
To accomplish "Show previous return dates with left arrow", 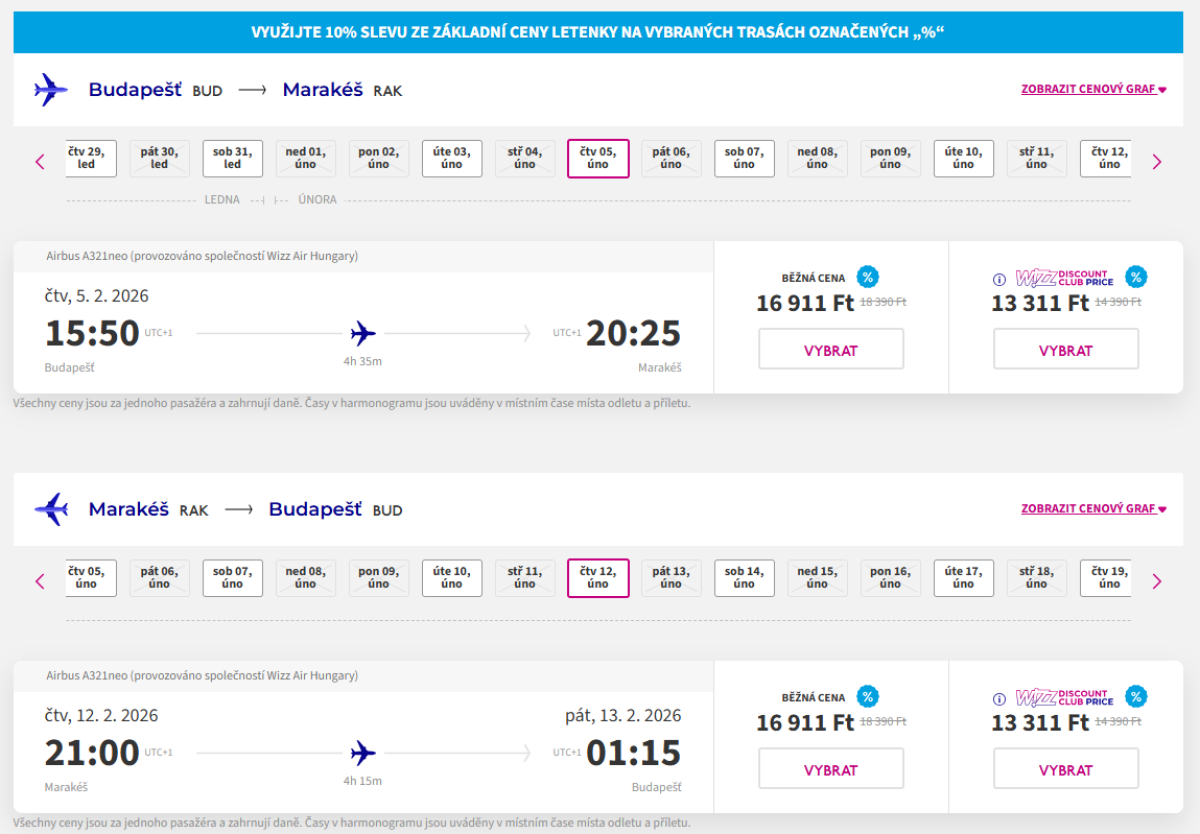I will click(40, 581).
